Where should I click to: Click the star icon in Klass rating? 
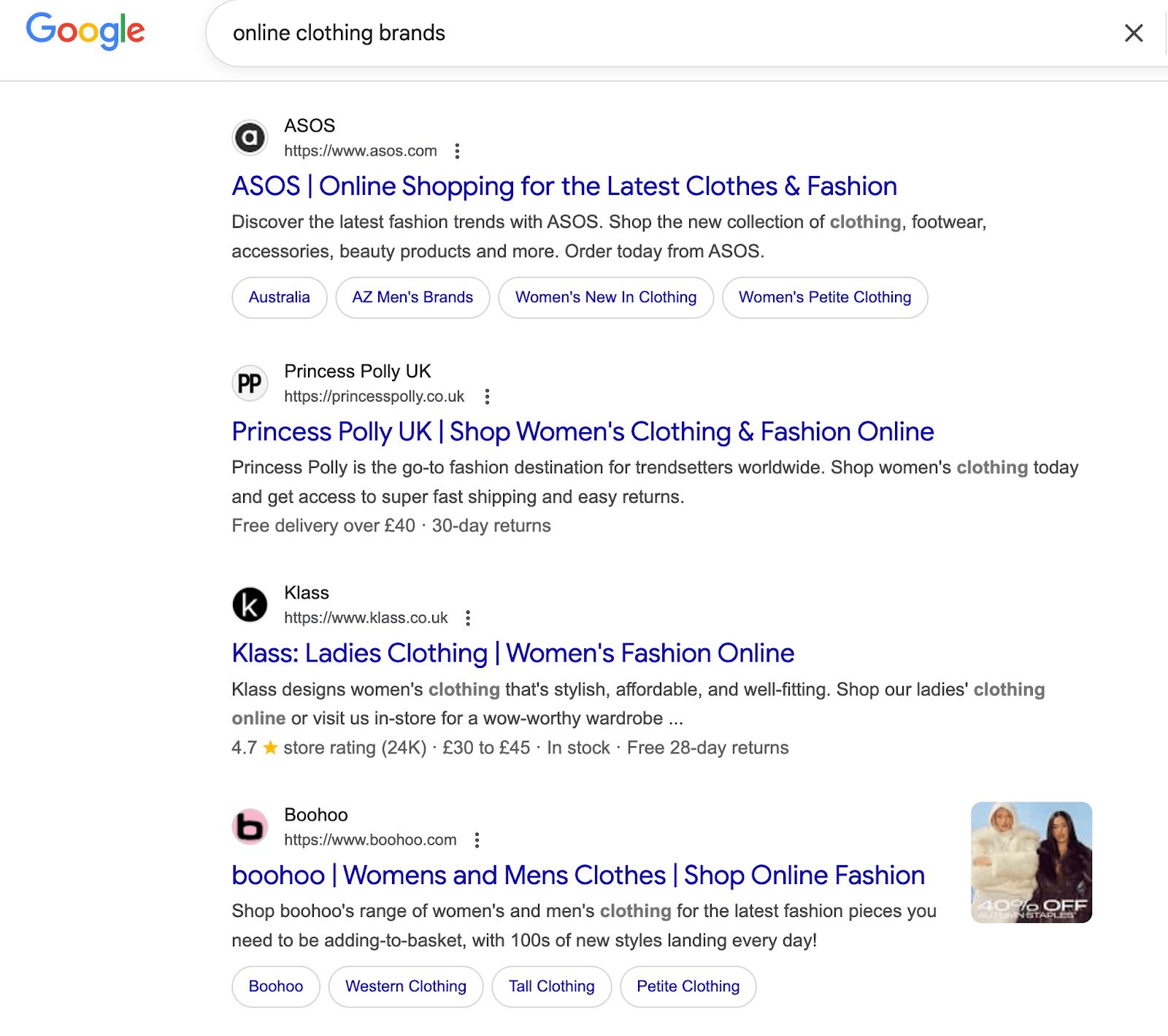click(x=270, y=748)
